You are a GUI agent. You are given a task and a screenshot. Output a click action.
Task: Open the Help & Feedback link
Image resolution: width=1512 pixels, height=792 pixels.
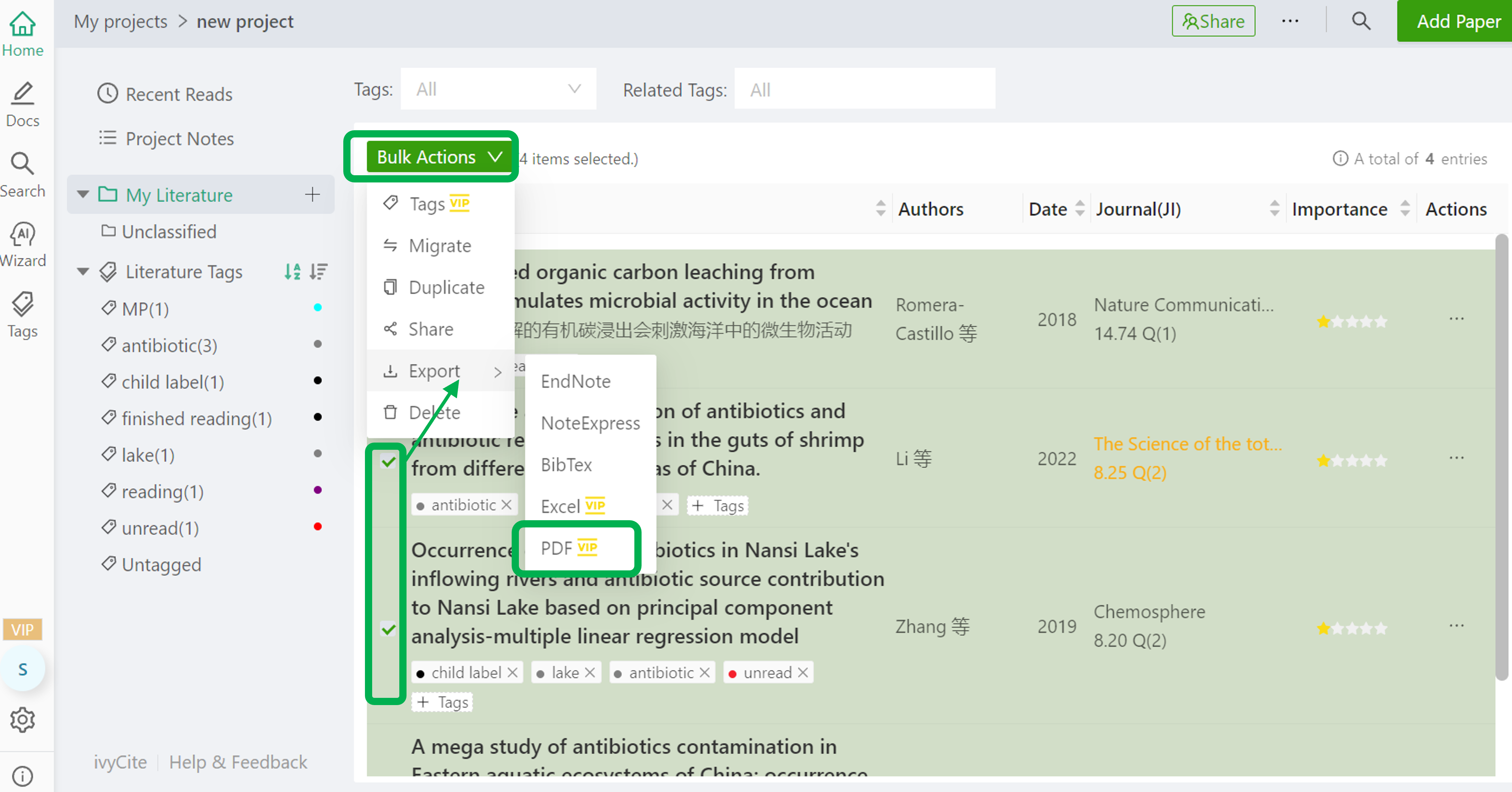click(238, 761)
